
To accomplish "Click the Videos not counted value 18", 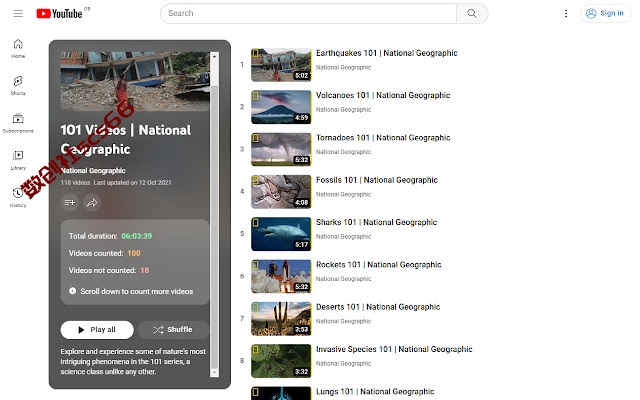I will [144, 270].
